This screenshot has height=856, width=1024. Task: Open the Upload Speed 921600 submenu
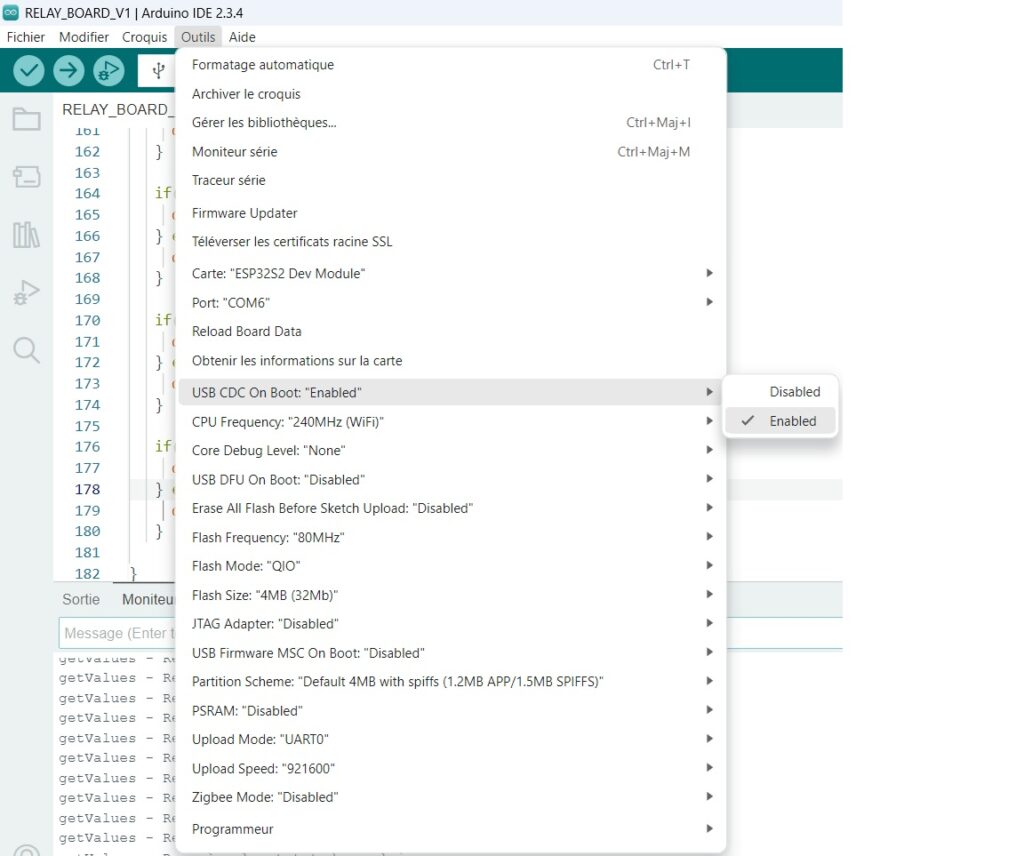pyautogui.click(x=450, y=769)
